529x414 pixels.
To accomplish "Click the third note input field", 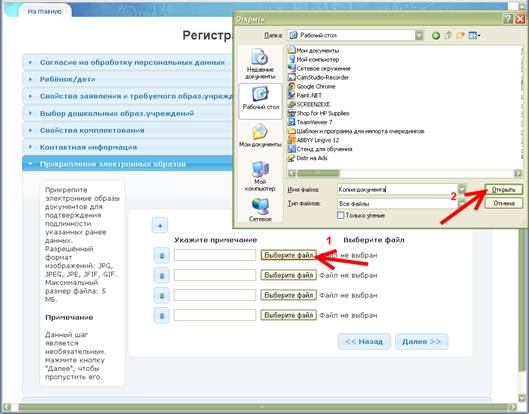I will [x=215, y=295].
